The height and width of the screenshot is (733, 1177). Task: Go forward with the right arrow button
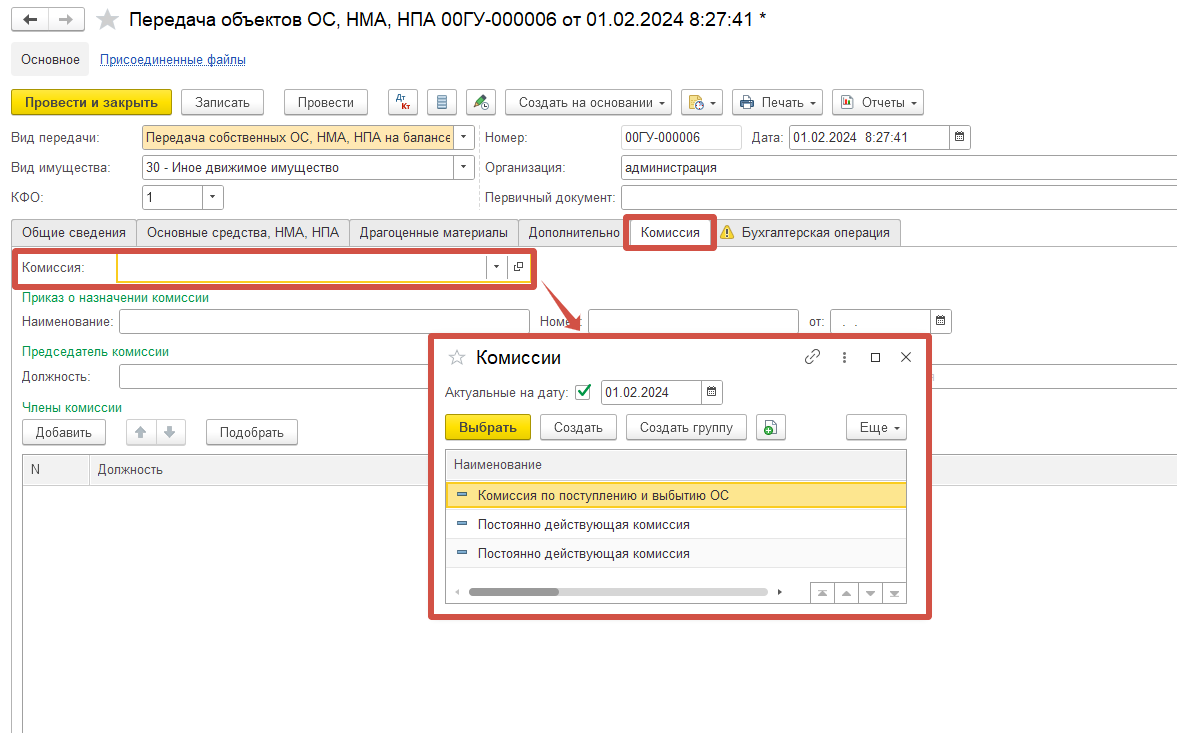66,20
